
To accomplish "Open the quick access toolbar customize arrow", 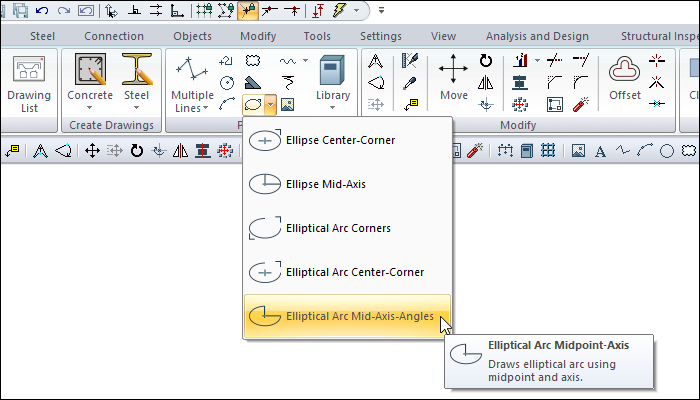I will [381, 10].
